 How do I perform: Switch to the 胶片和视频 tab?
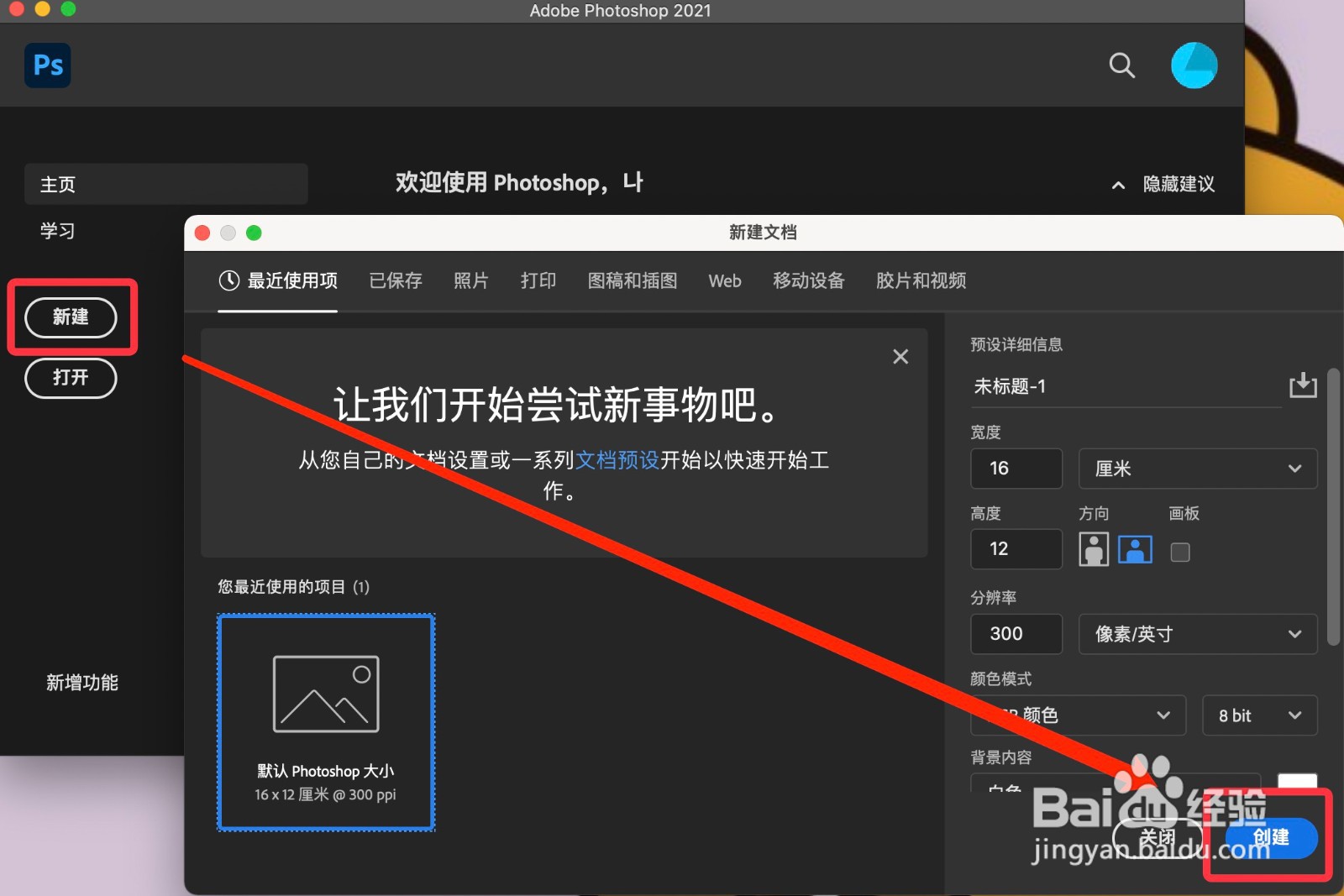[x=921, y=280]
